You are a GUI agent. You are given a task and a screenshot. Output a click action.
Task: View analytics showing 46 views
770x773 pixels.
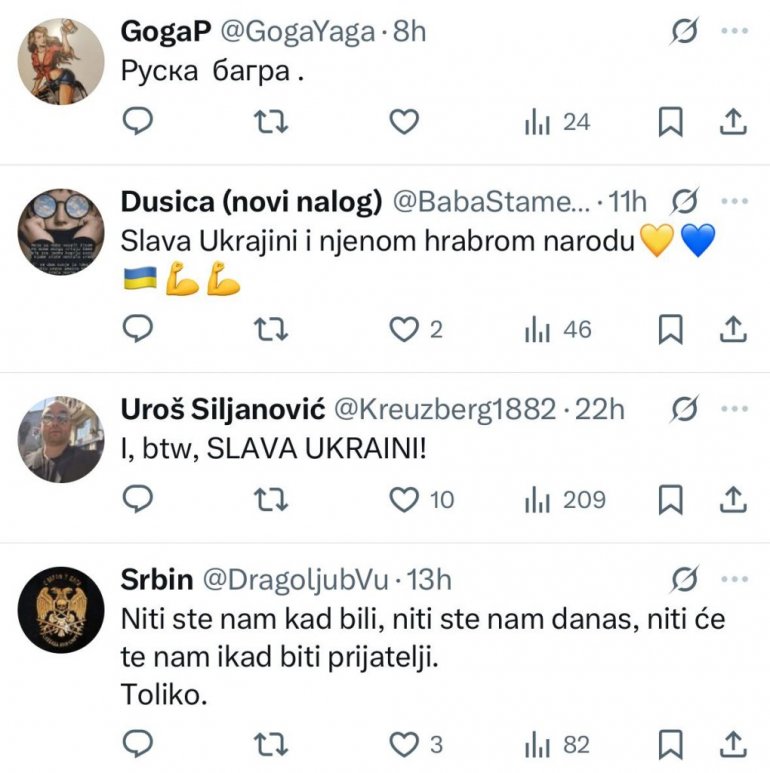click(558, 329)
